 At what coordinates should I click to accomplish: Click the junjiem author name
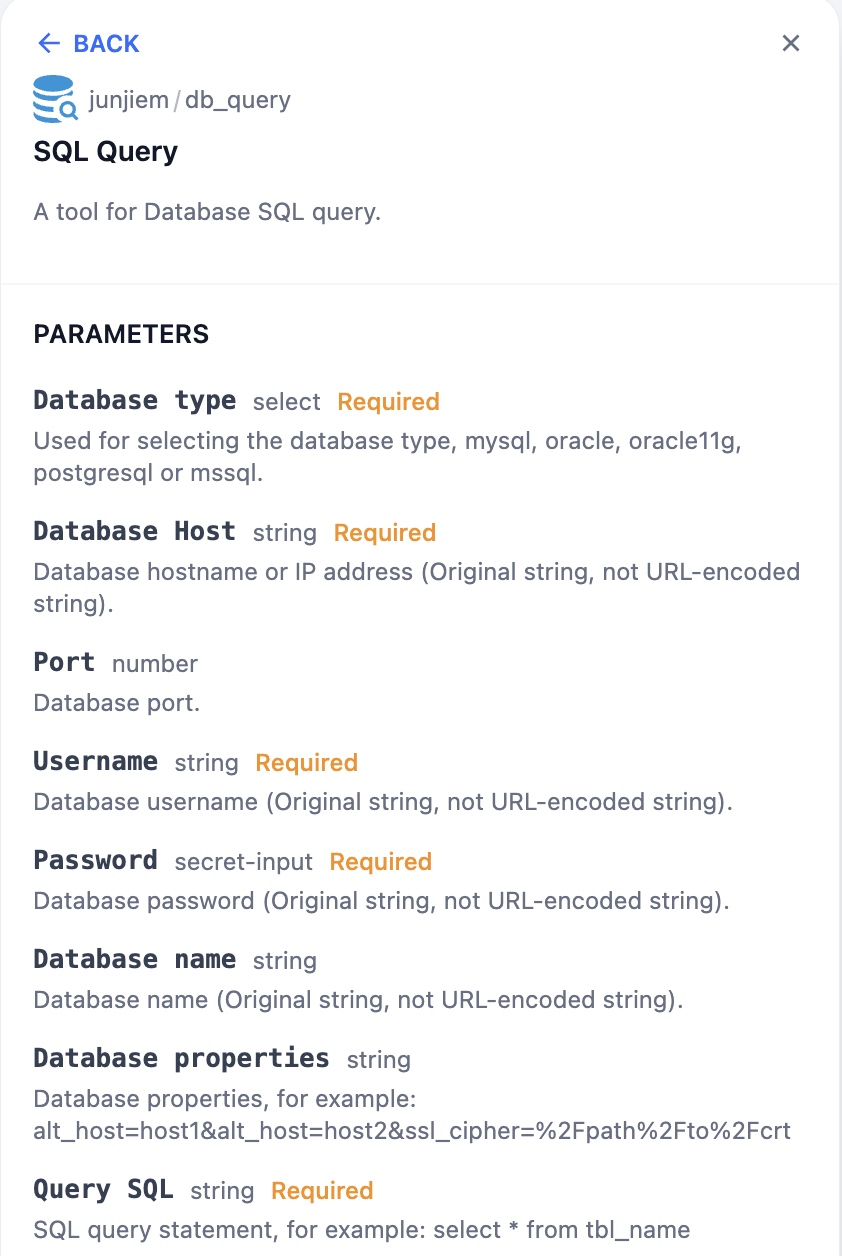128,100
